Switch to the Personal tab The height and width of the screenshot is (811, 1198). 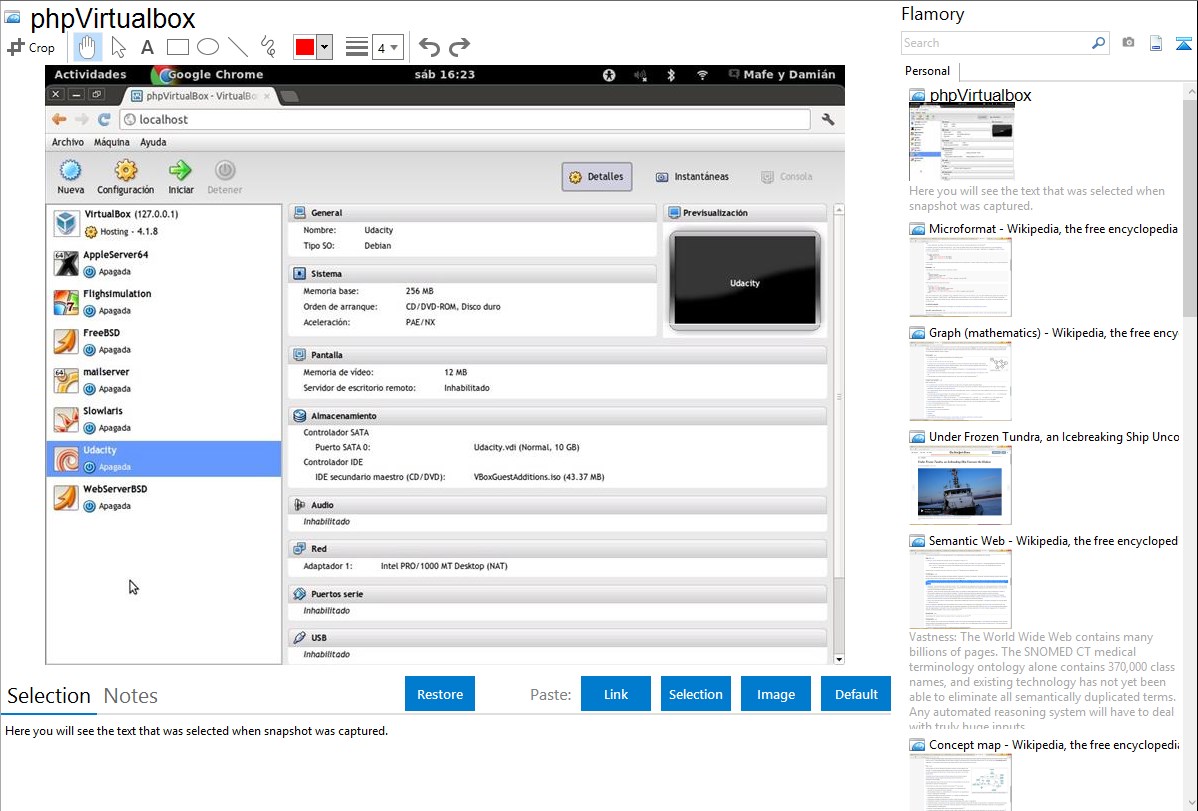[x=927, y=71]
